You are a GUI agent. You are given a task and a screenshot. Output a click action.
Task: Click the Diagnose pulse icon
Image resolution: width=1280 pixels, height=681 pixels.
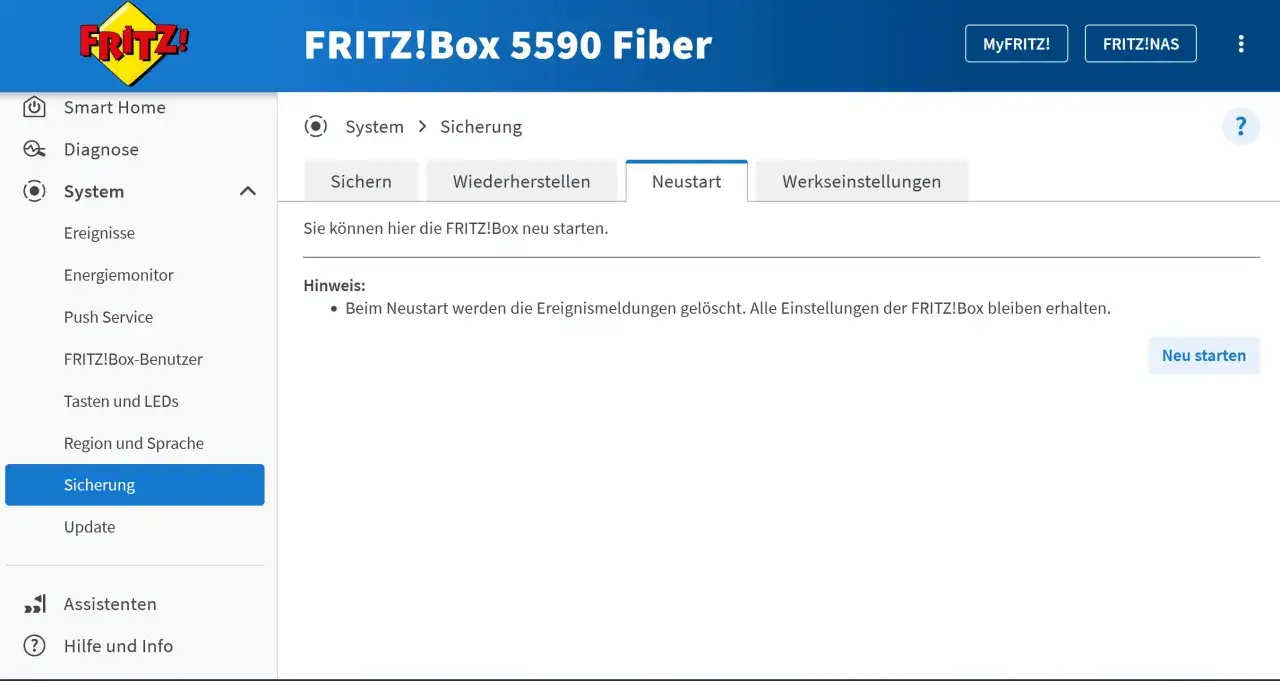(x=34, y=149)
